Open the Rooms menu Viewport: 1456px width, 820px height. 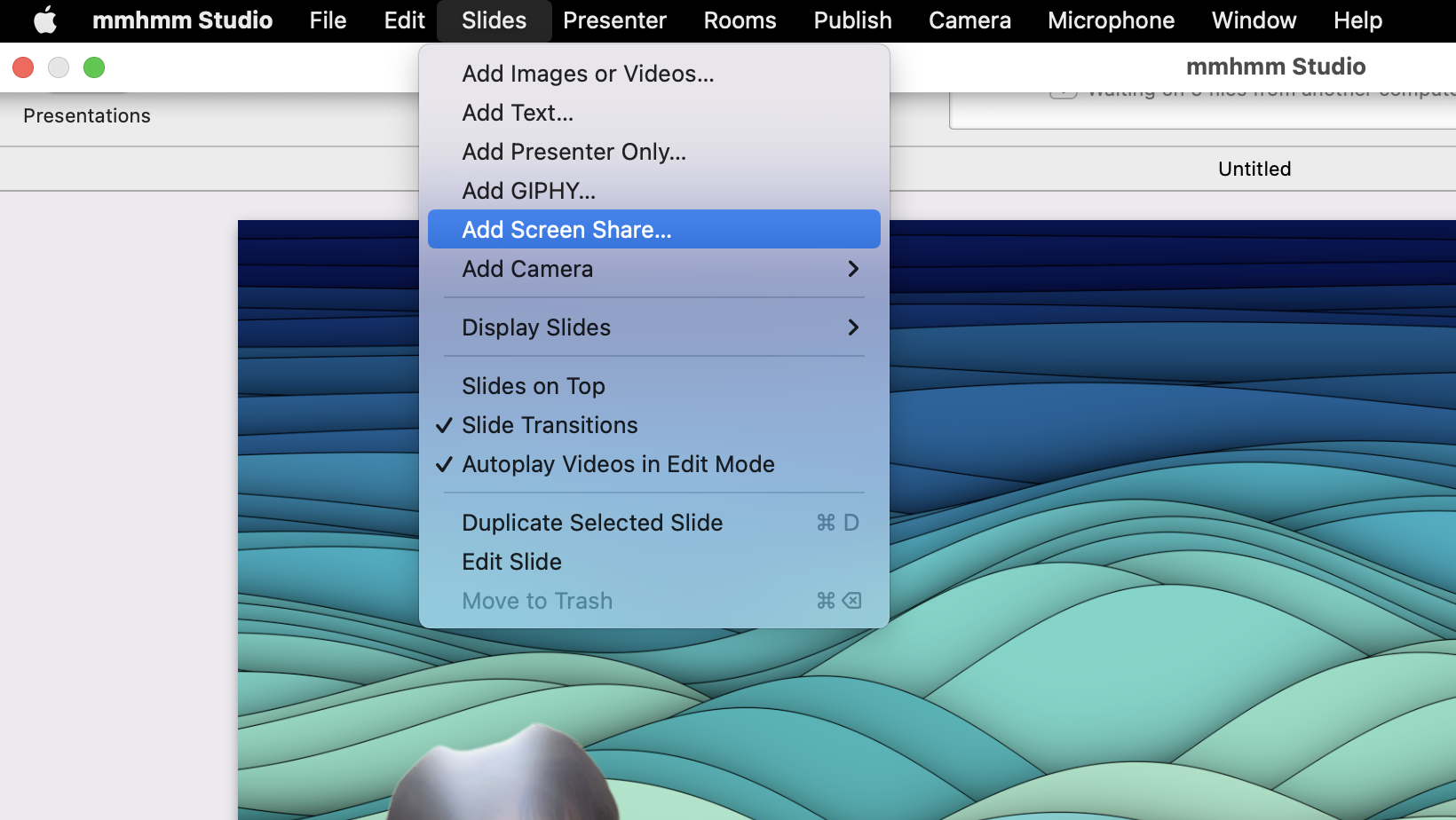pyautogui.click(x=740, y=20)
